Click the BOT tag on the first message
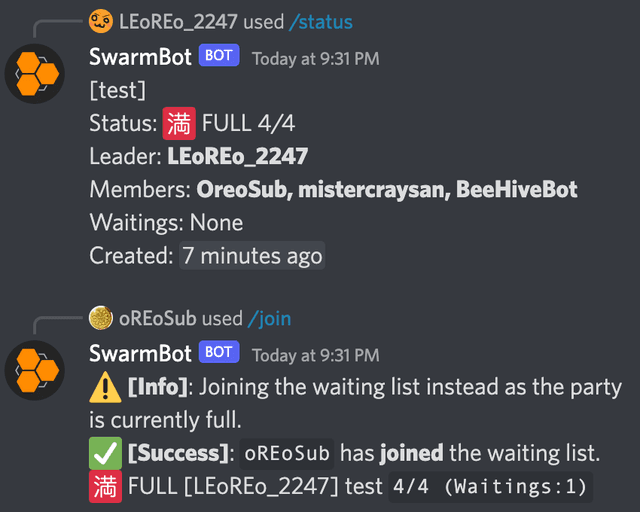The width and height of the screenshot is (640, 512). tap(219, 56)
